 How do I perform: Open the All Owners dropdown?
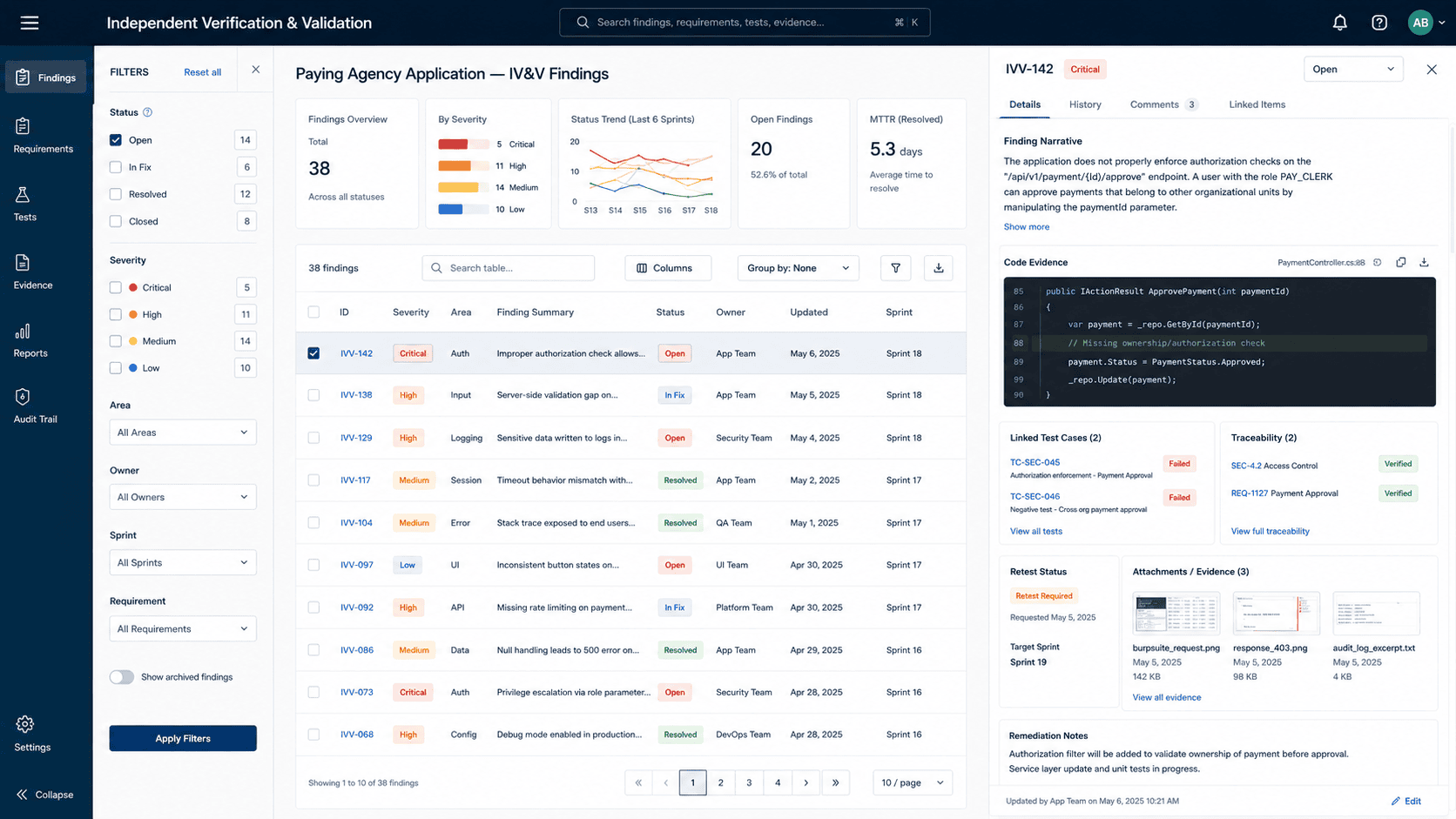click(183, 497)
